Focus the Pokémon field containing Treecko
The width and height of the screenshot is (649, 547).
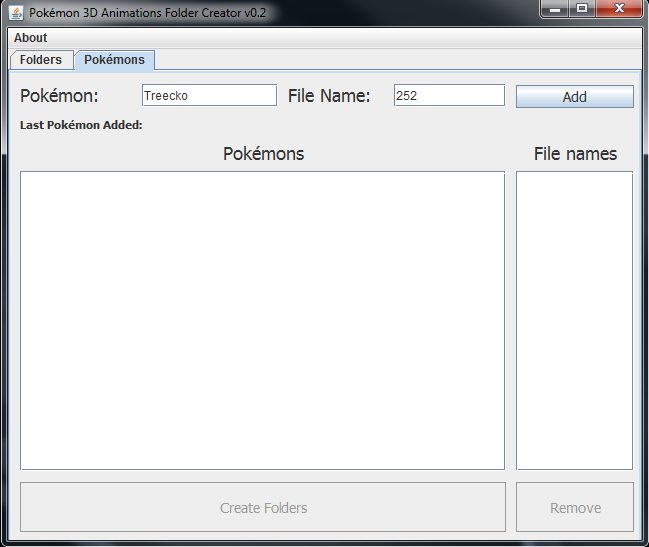(x=209, y=96)
